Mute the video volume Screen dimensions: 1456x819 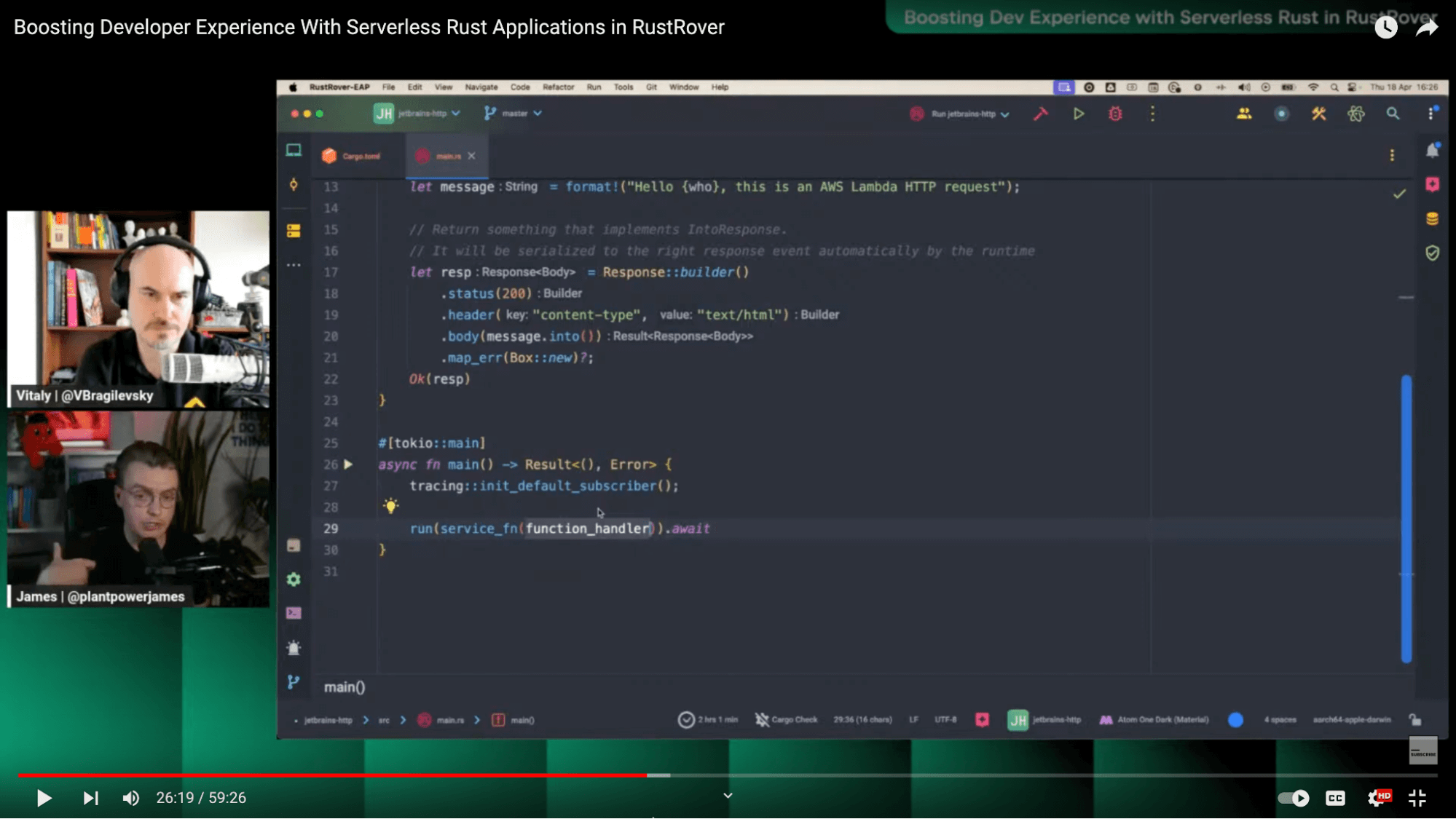[x=131, y=798]
